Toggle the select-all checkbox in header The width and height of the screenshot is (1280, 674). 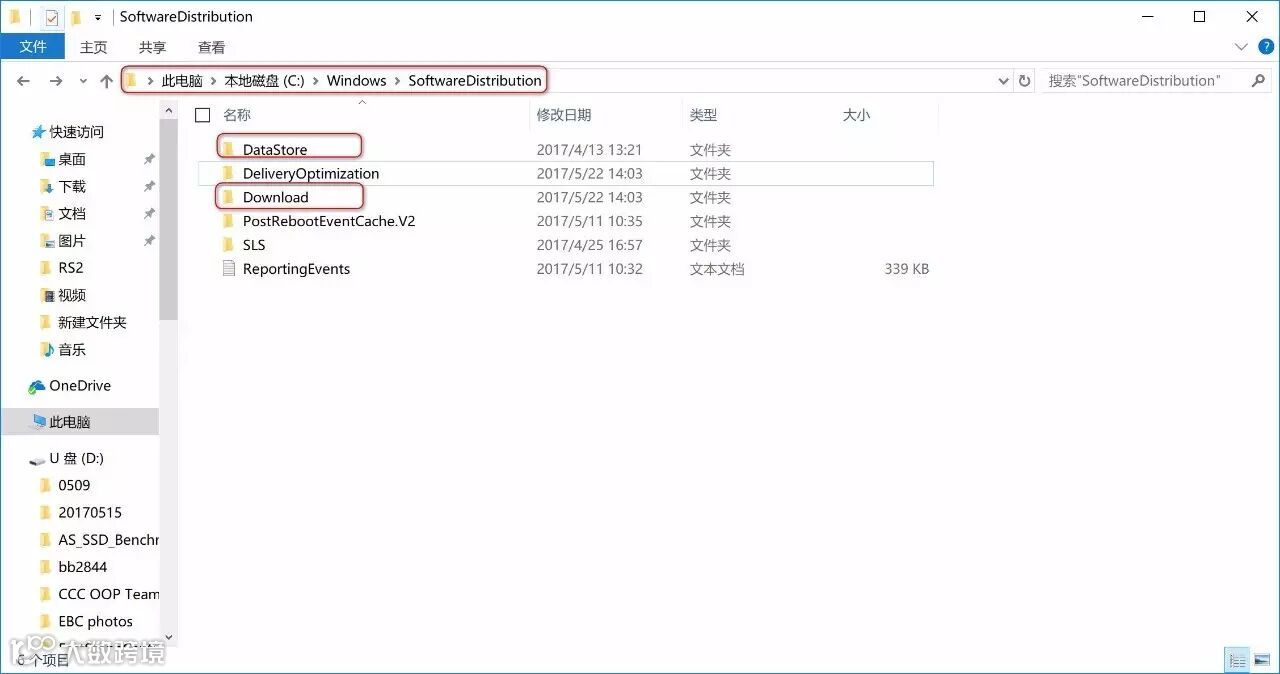(203, 115)
